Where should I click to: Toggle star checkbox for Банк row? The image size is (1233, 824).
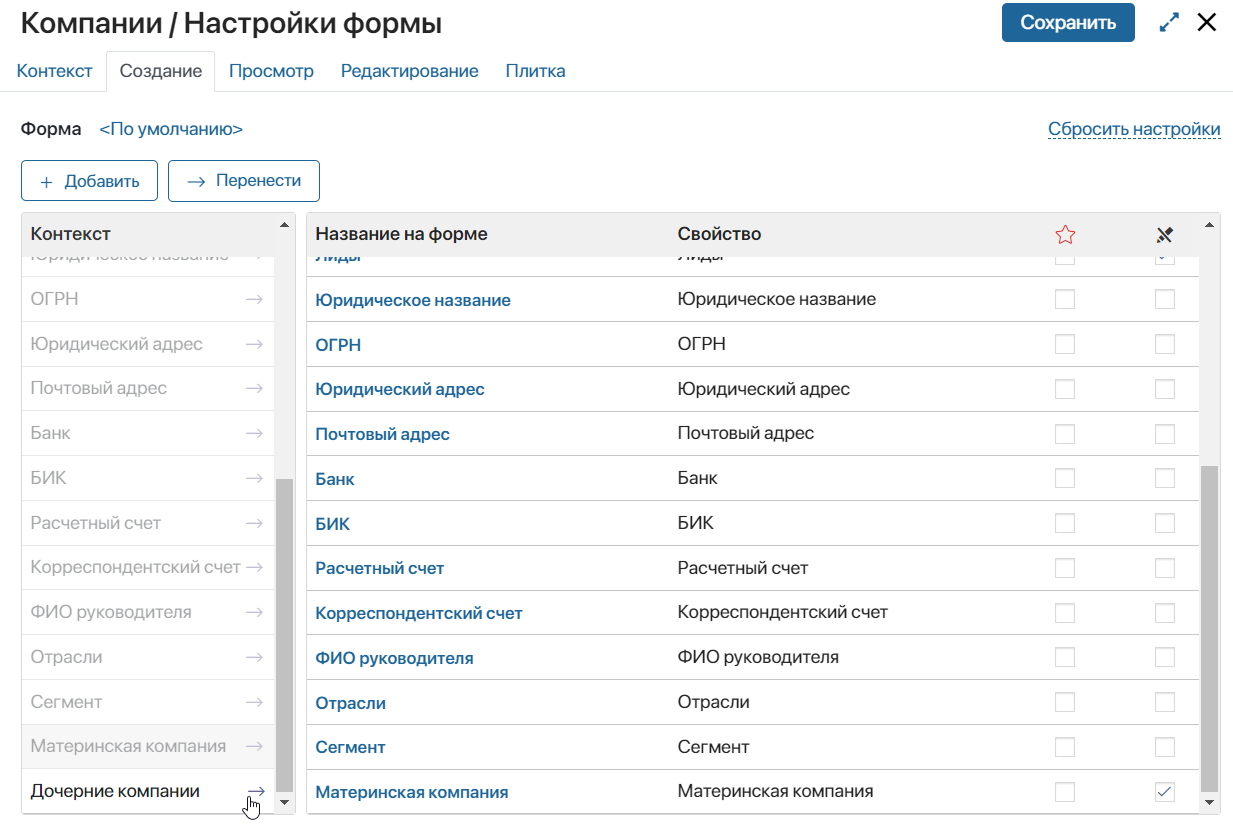coord(1065,478)
